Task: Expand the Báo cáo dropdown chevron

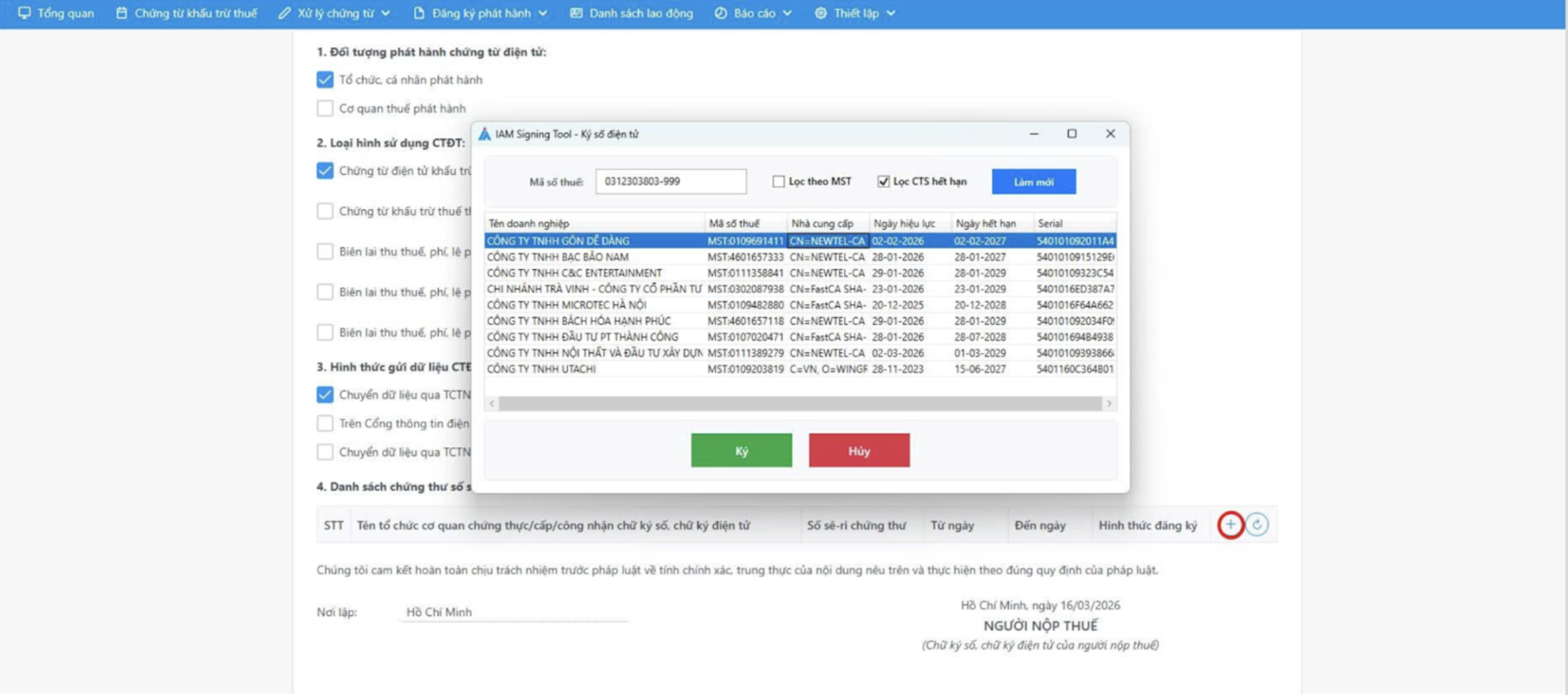Action: 787,13
